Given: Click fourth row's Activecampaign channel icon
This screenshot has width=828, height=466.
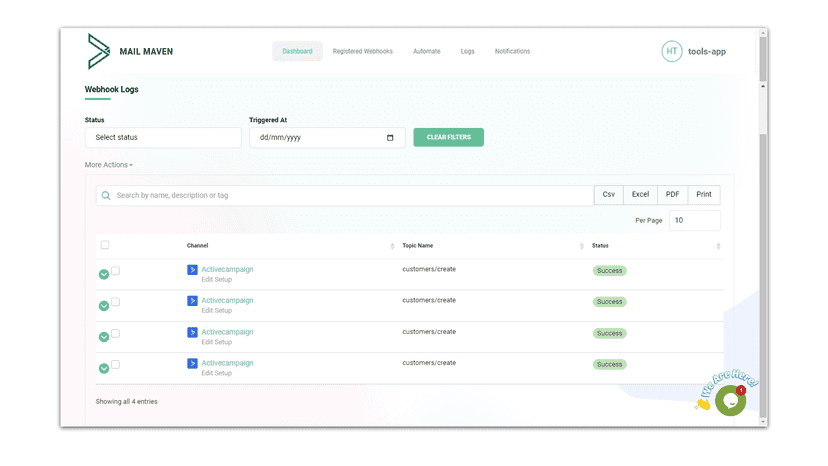Looking at the screenshot, I should tap(192, 364).
